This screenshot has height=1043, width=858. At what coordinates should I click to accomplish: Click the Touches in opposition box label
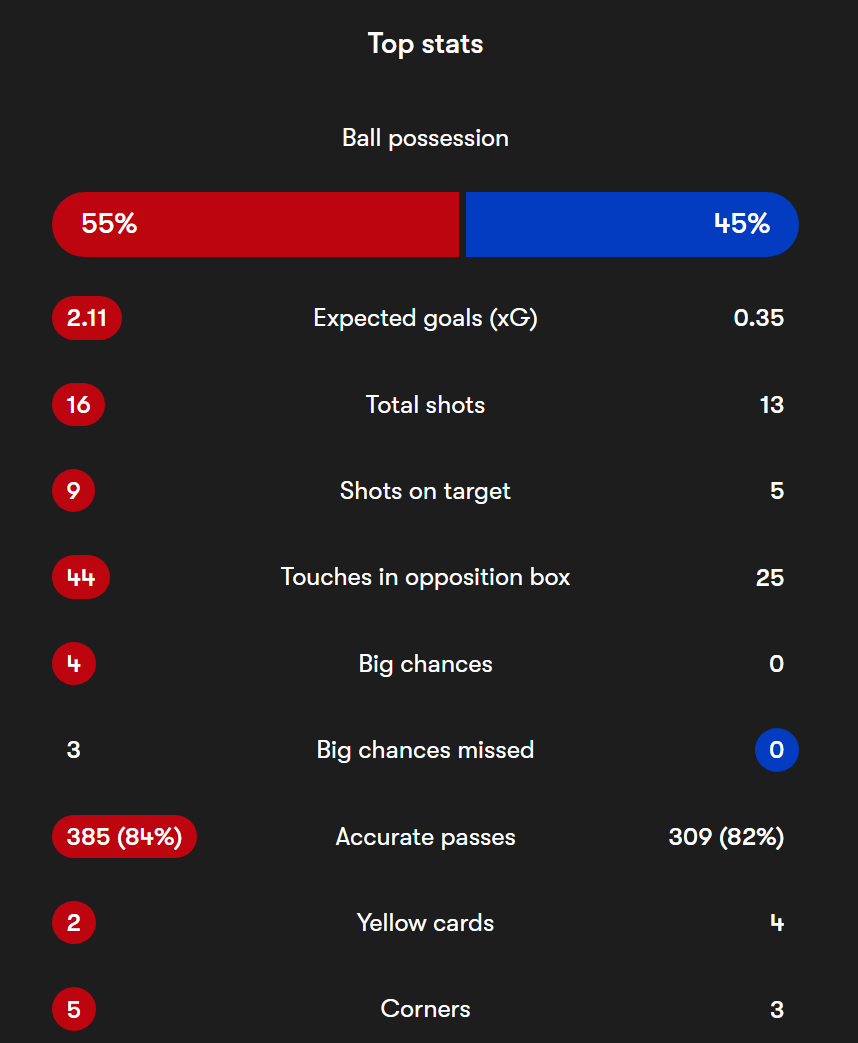pyautogui.click(x=426, y=577)
